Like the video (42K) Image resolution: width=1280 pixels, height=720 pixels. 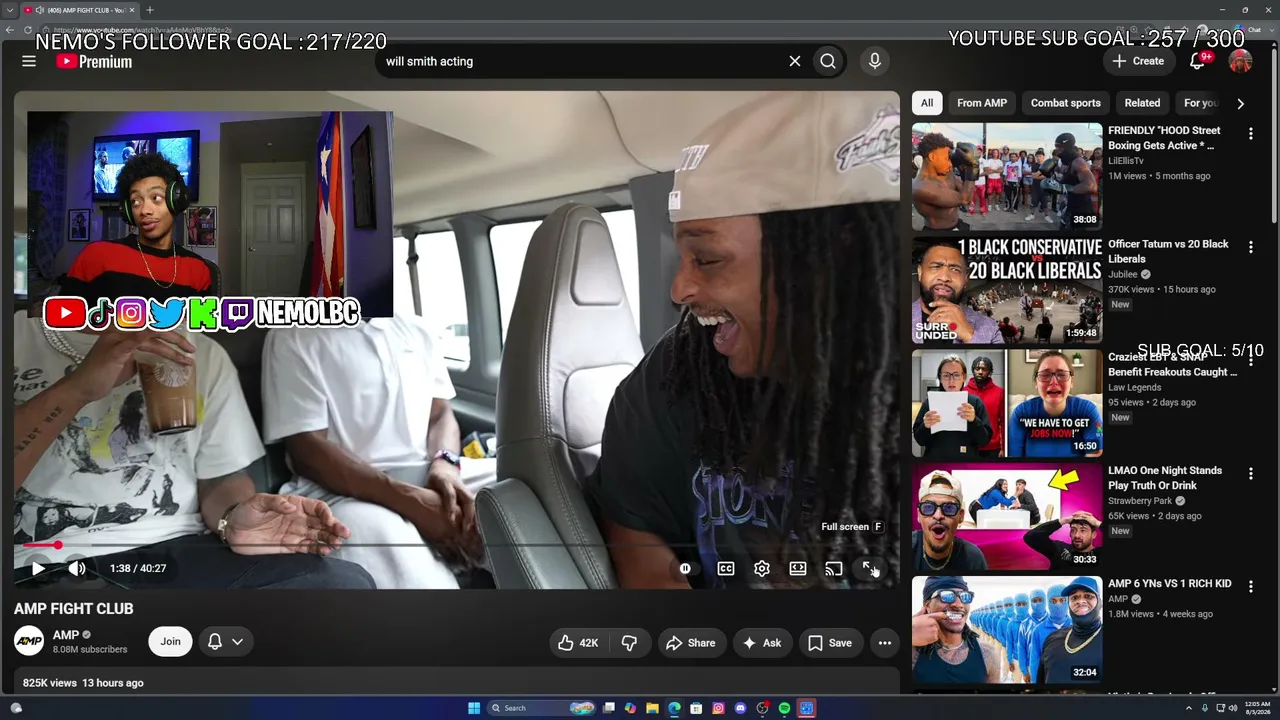579,643
